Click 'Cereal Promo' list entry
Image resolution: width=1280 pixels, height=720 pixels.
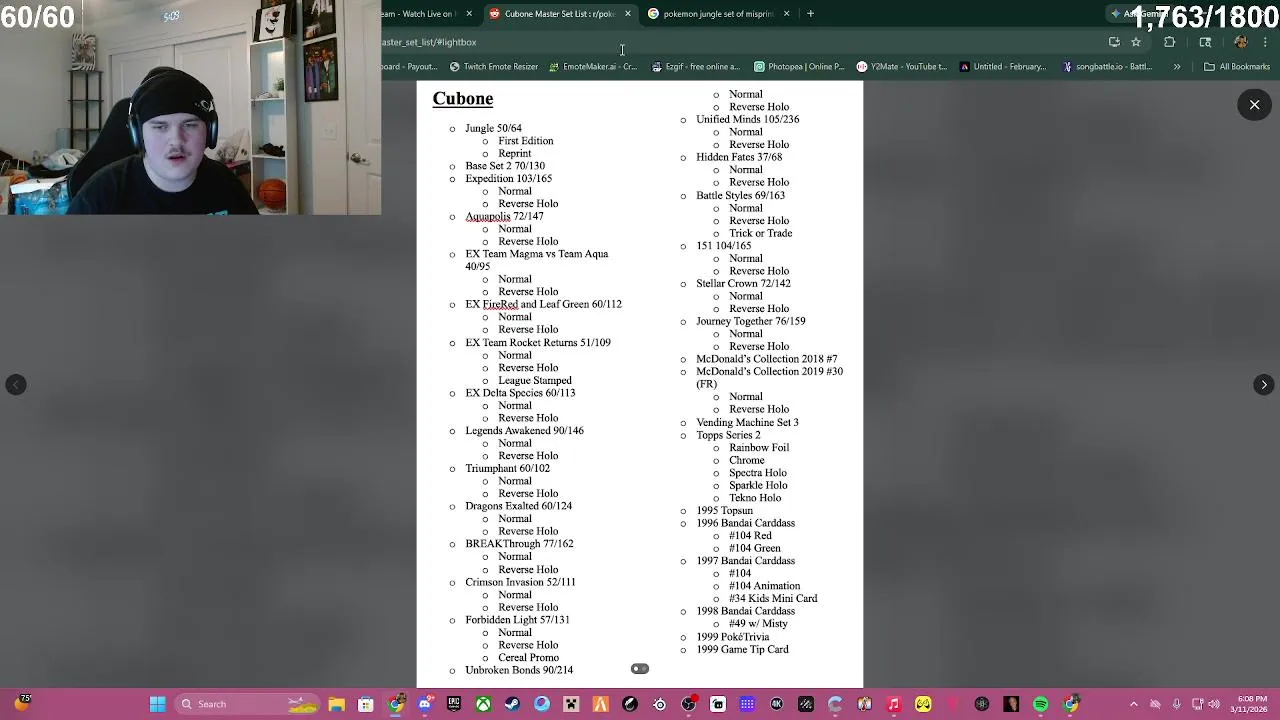click(528, 657)
